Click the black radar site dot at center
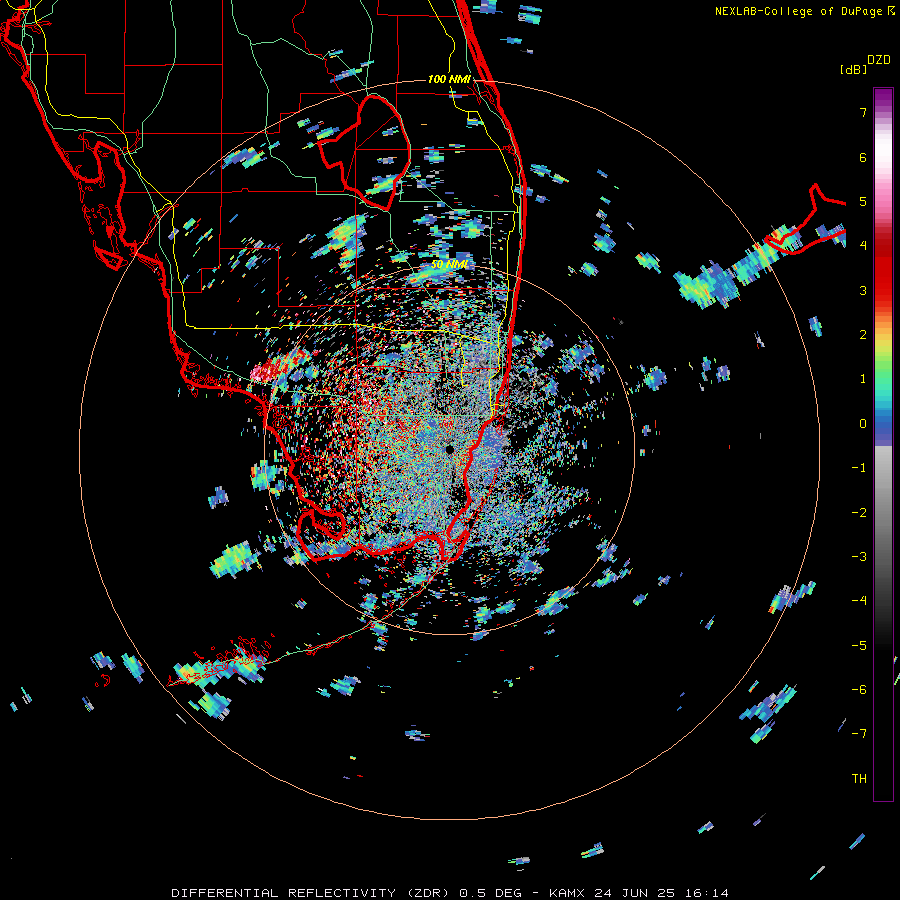Viewport: 900px width, 900px height. 449,449
